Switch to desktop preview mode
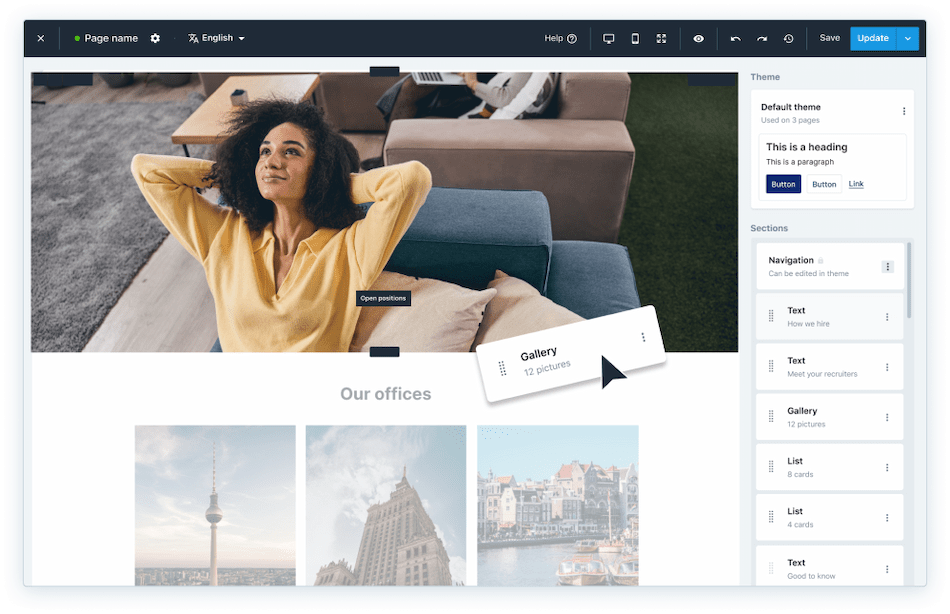 [x=609, y=38]
